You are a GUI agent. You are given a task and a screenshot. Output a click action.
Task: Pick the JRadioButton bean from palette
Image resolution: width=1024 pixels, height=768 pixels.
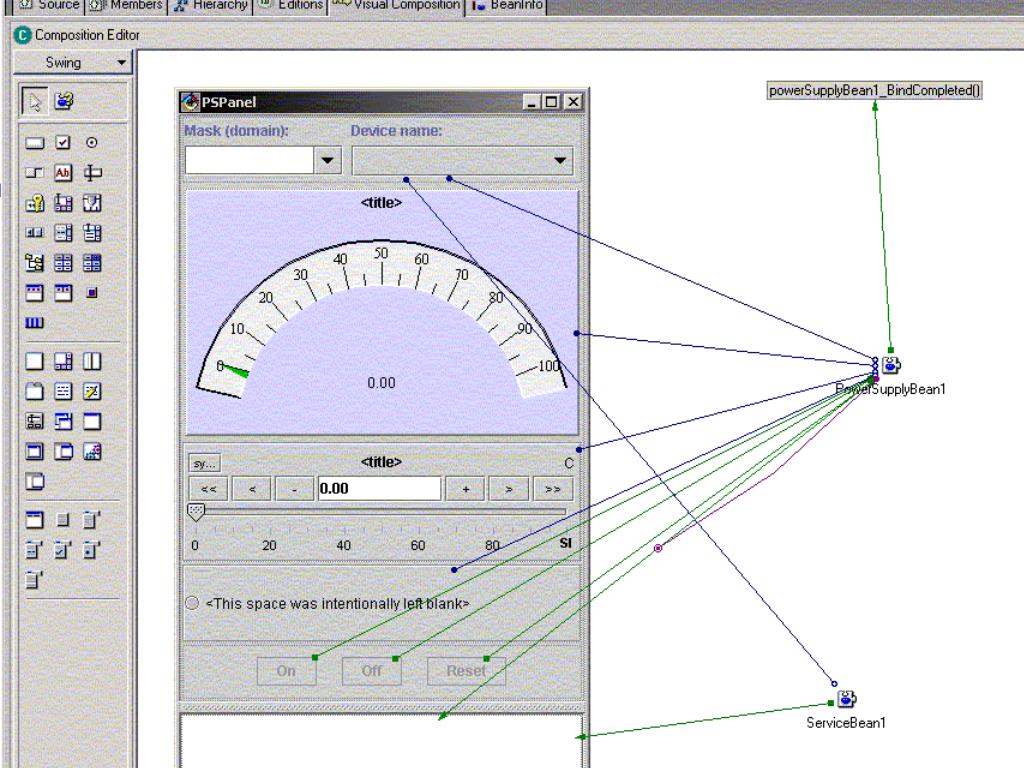coord(90,144)
